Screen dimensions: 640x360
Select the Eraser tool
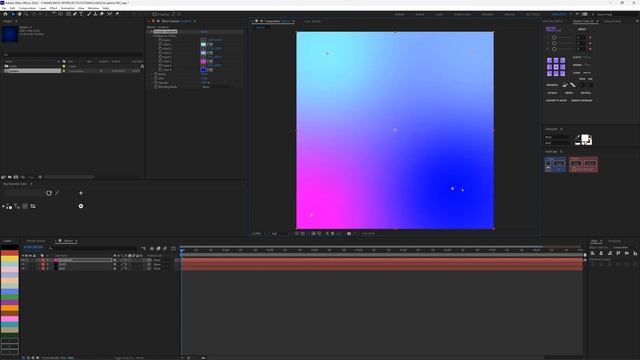pyautogui.click(x=102, y=14)
